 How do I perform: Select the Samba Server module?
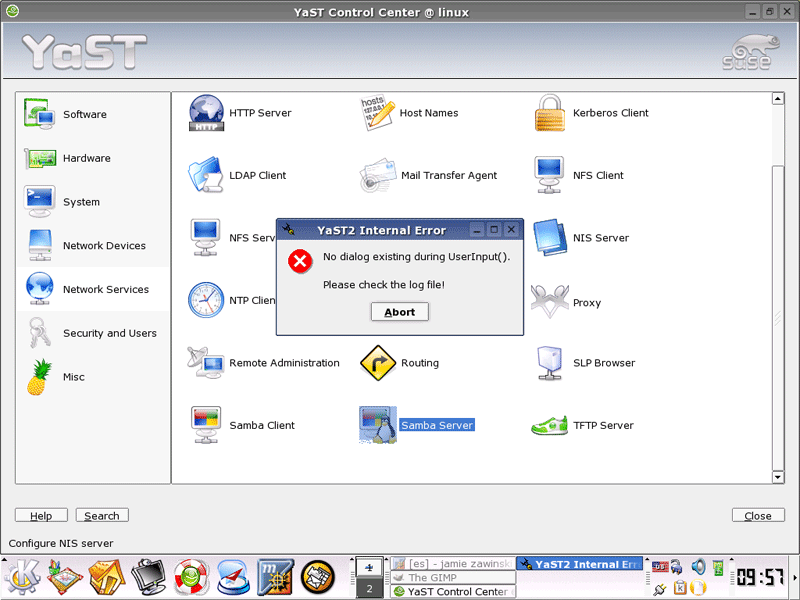coord(417,425)
